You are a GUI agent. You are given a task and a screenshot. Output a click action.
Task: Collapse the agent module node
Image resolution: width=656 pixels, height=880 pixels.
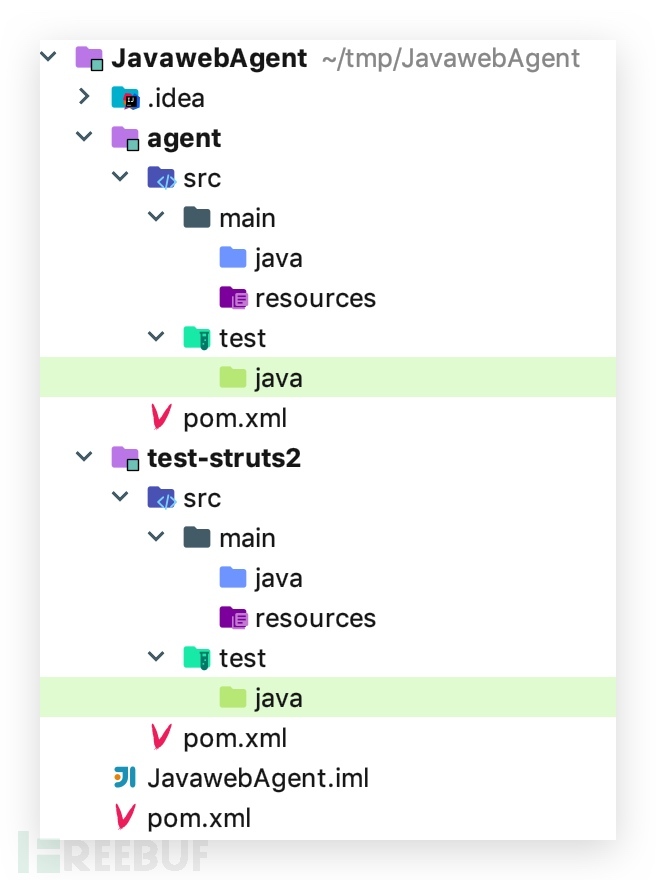click(85, 138)
